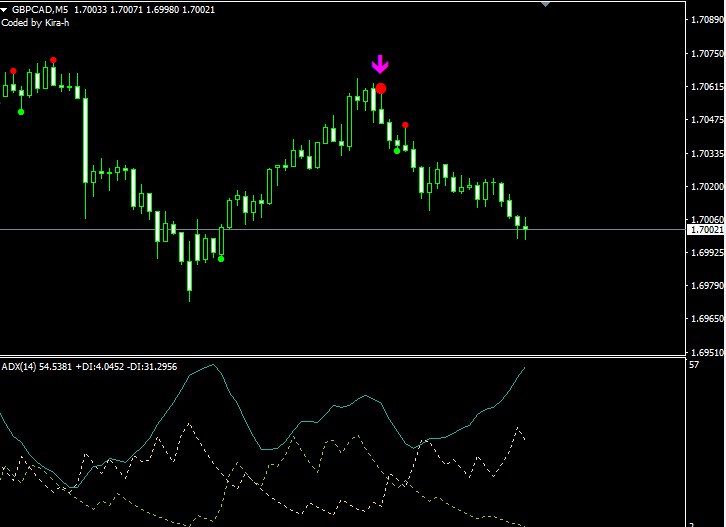Select the large red dot under the magenta arrow
Viewport: 726px width, 527px height.
click(381, 88)
